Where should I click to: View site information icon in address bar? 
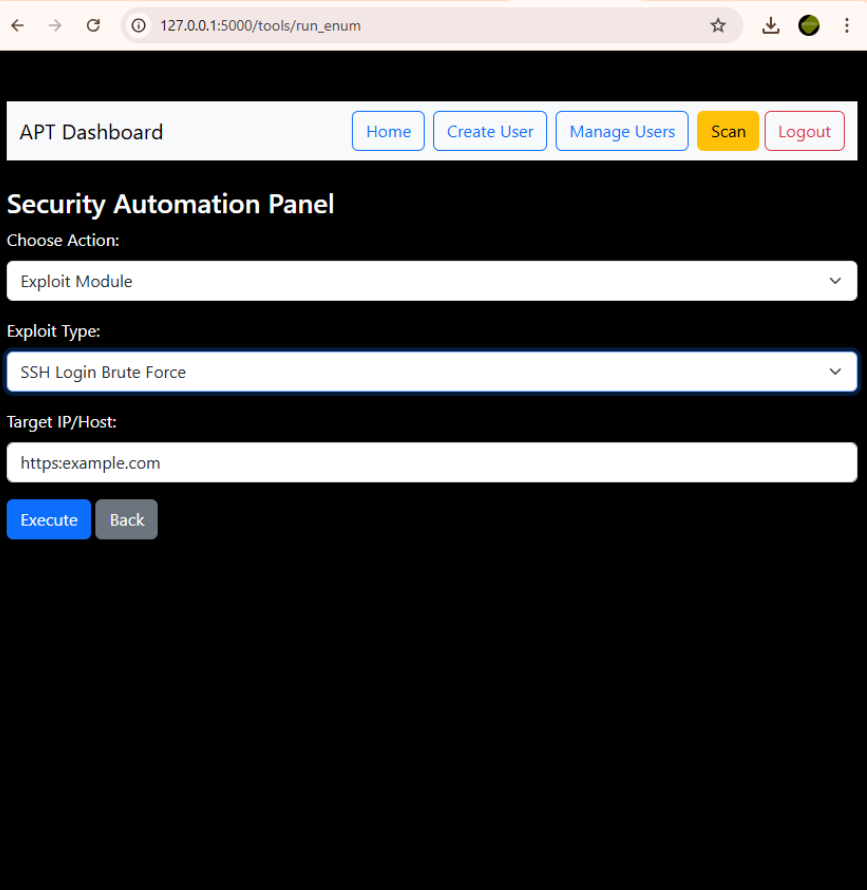140,26
